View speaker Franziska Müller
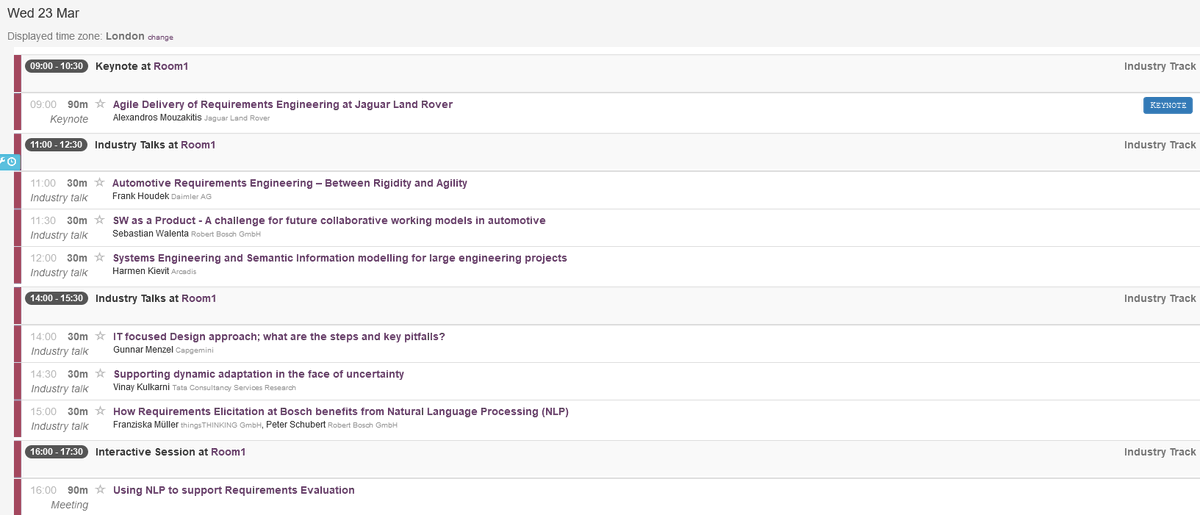Viewport: 1200px width, 515px height. [146, 425]
